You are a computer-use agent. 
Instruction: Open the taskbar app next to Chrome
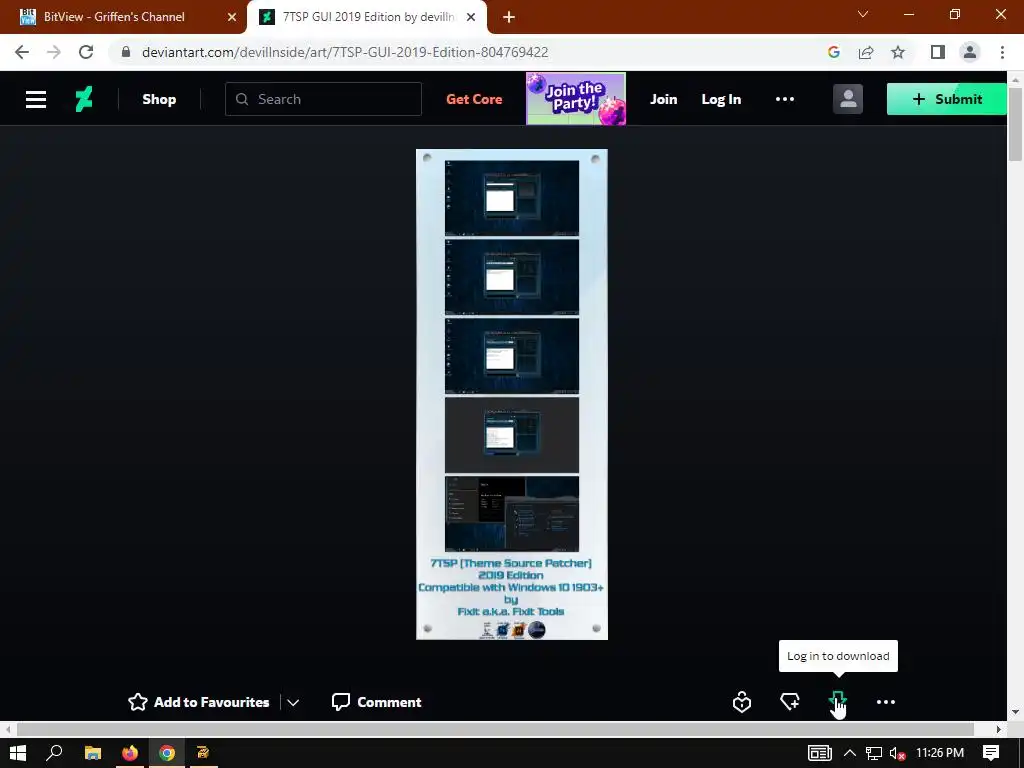click(203, 753)
